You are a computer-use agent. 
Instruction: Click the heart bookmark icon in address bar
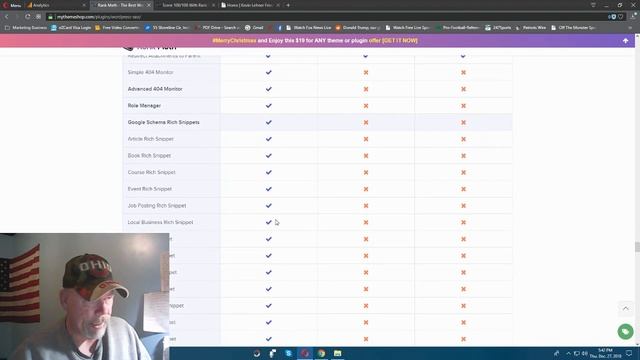pyautogui.click(x=621, y=17)
